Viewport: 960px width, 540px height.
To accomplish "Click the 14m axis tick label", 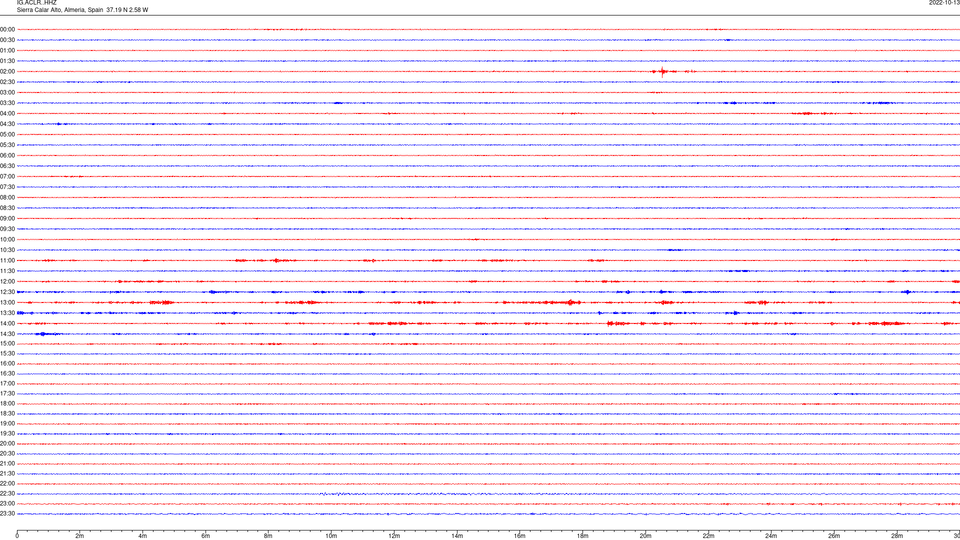I will click(457, 536).
